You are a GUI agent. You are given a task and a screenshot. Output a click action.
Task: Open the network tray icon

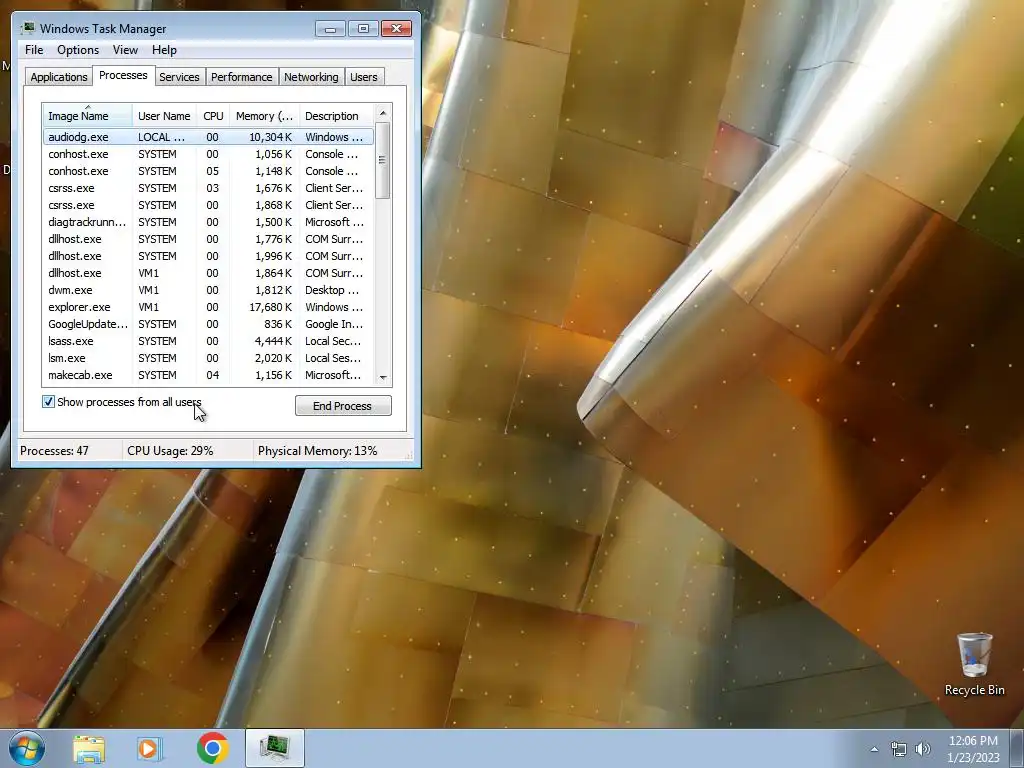pyautogui.click(x=899, y=749)
